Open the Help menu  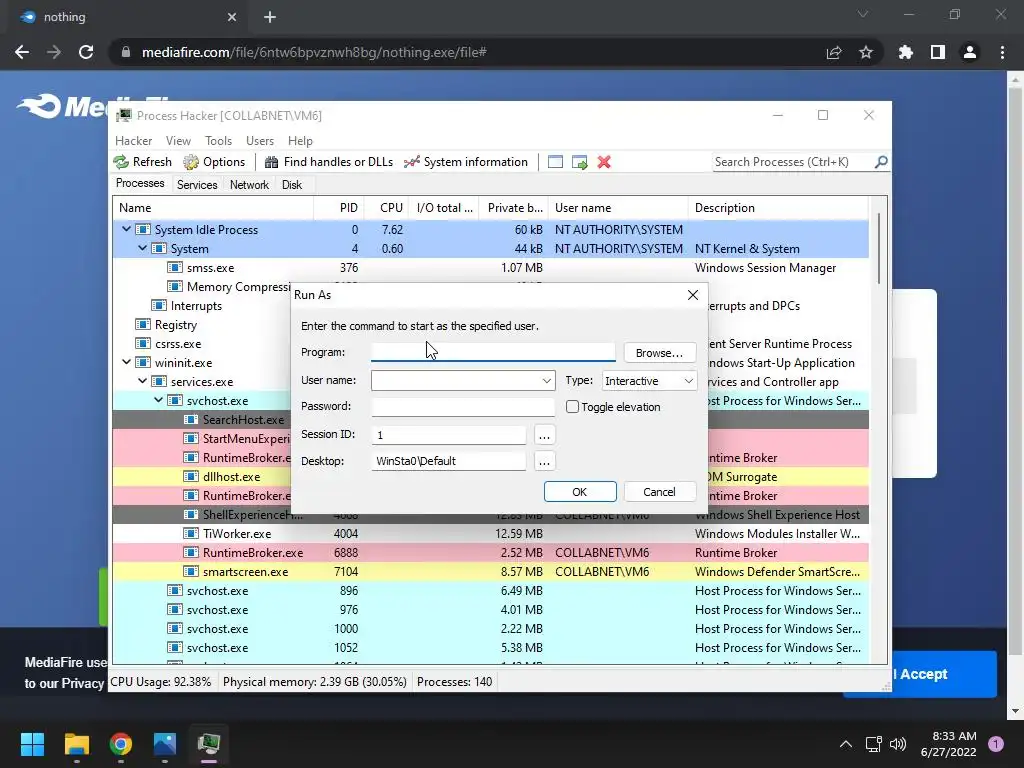tap(300, 140)
